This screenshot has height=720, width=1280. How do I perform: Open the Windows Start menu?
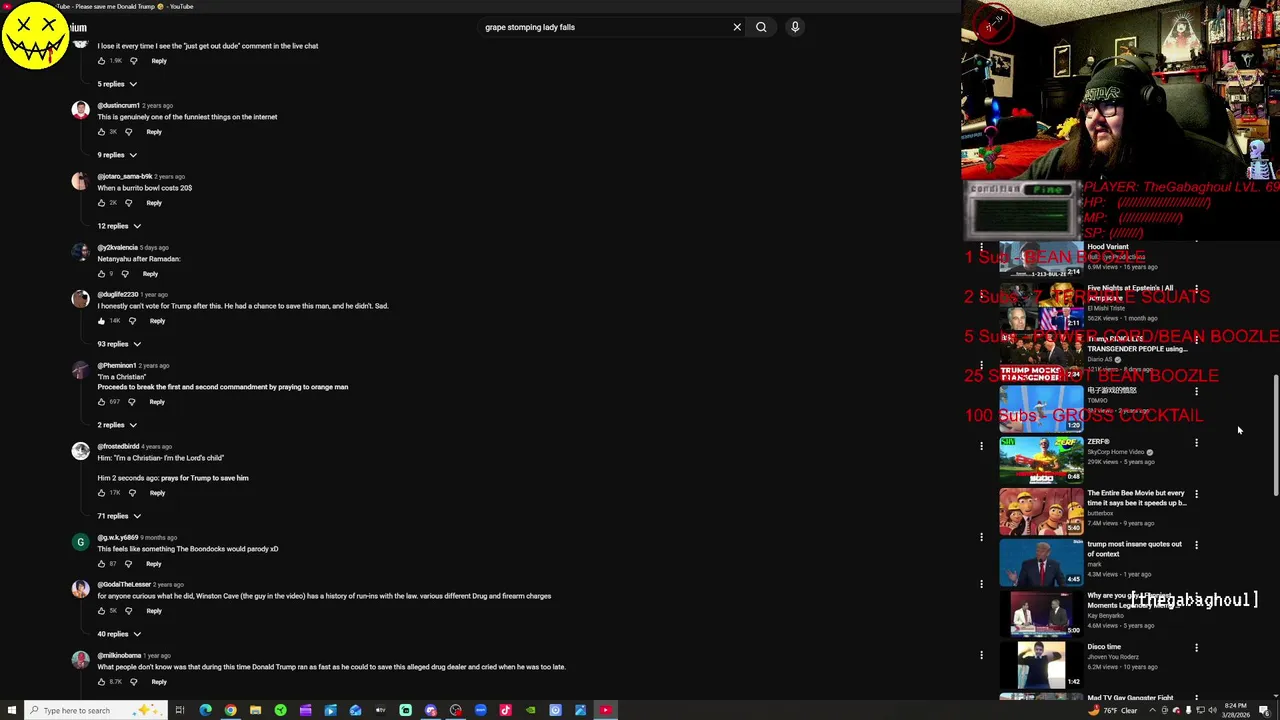(11, 710)
